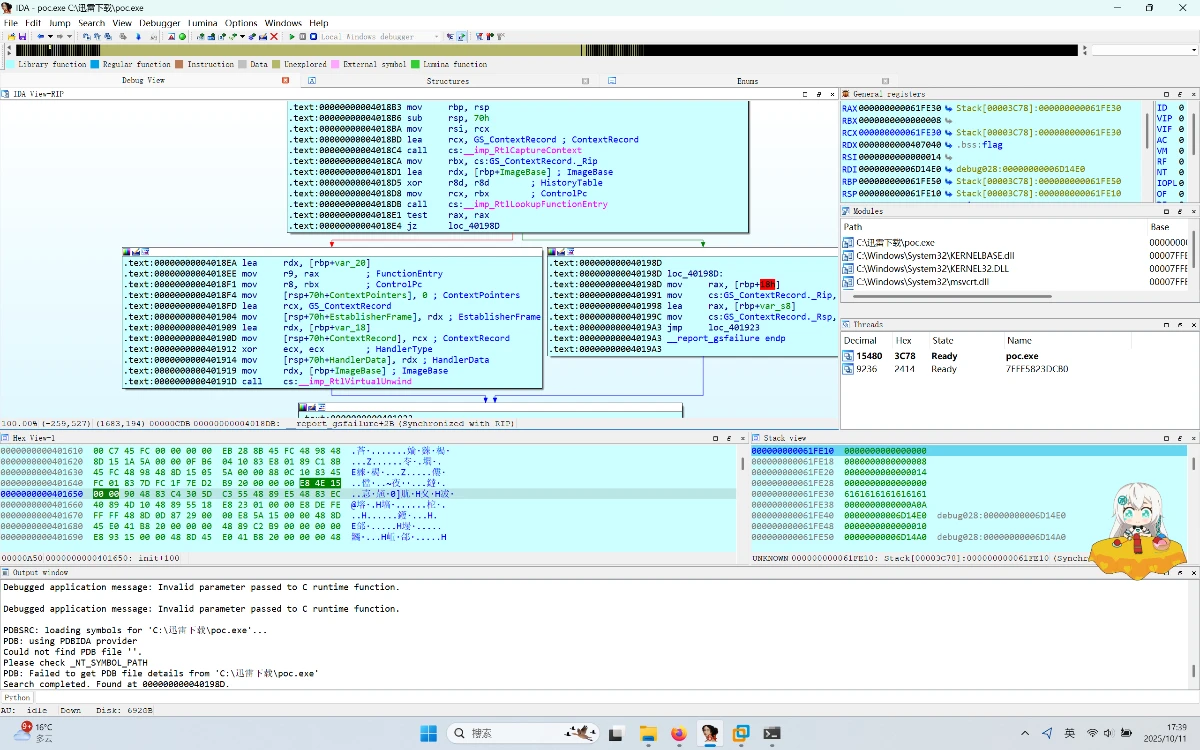Open Firefox from the taskbar

tap(679, 733)
